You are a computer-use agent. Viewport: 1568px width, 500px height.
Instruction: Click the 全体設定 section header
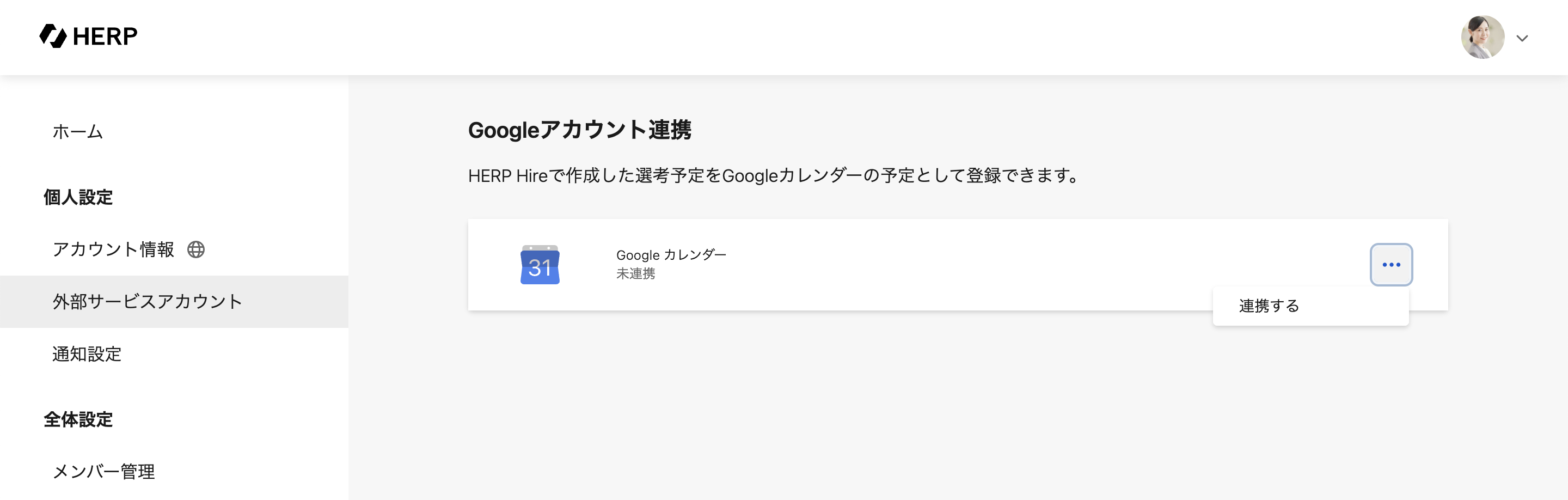coord(78,419)
